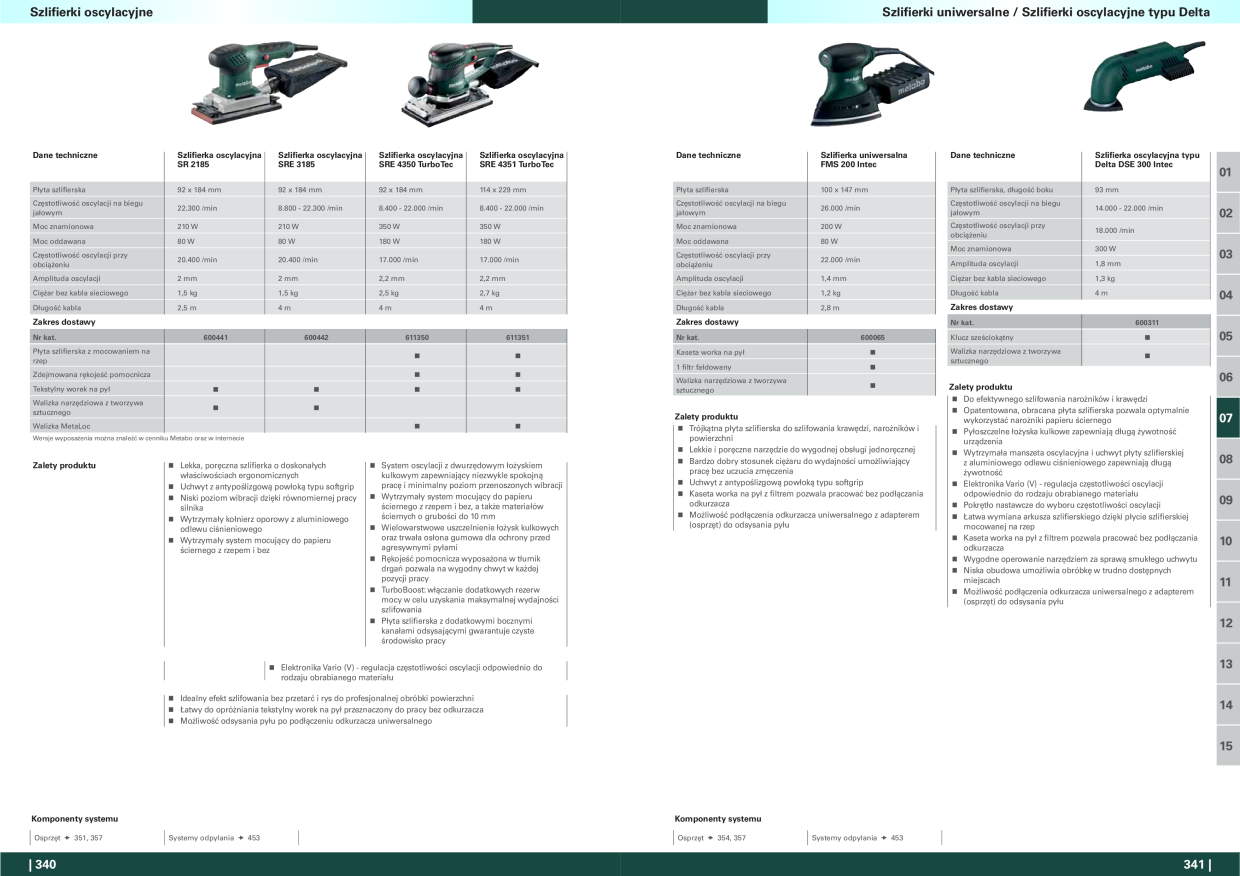Click catalog number 600441

pyautogui.click(x=215, y=337)
